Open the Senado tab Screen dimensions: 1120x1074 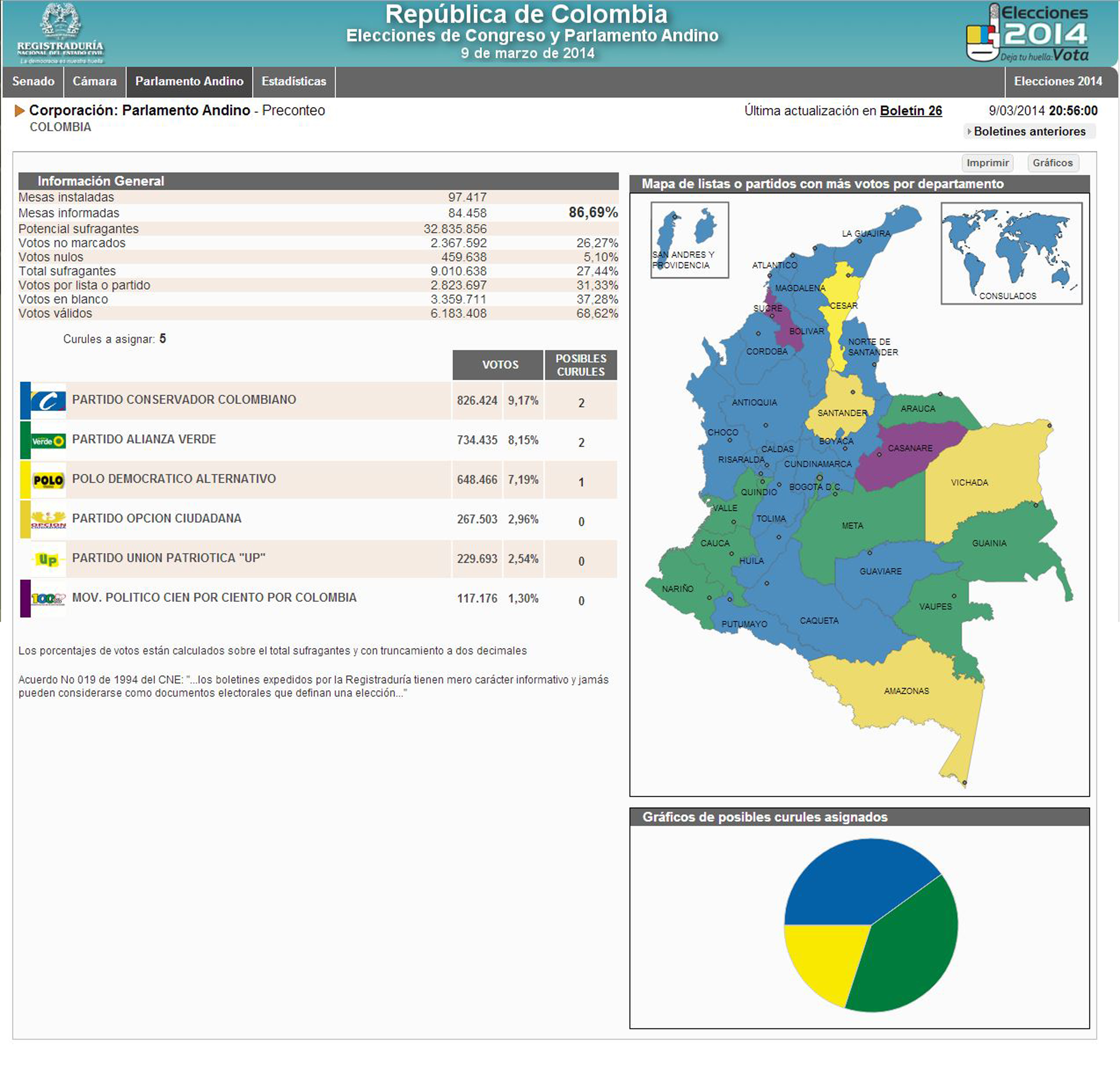click(33, 81)
